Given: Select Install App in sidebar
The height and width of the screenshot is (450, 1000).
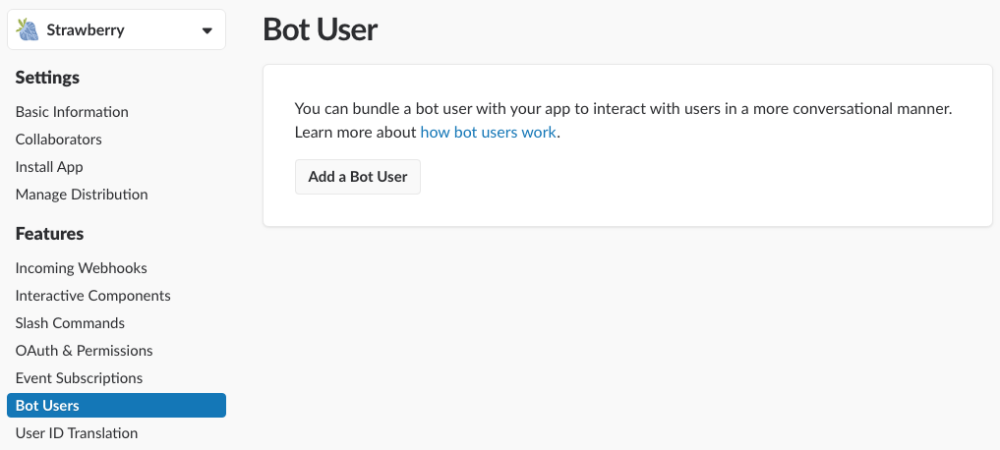Looking at the screenshot, I should (x=49, y=167).
